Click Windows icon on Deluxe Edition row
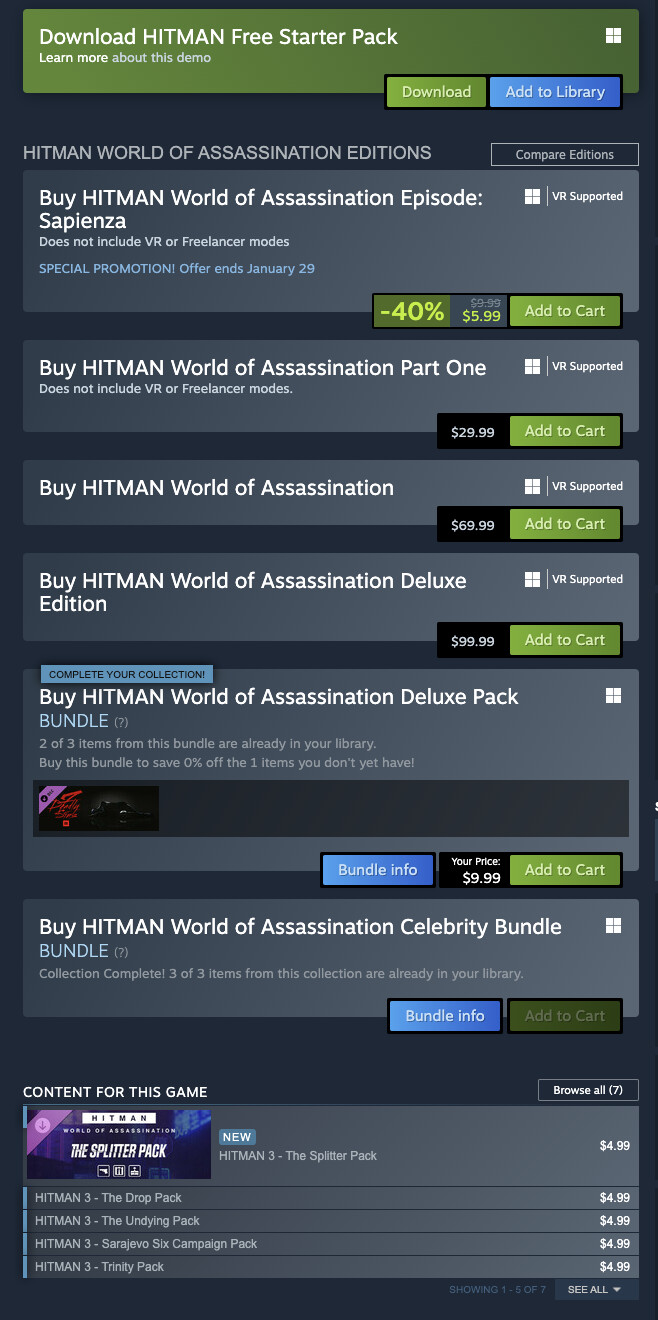The width and height of the screenshot is (658, 1320). tap(533, 580)
